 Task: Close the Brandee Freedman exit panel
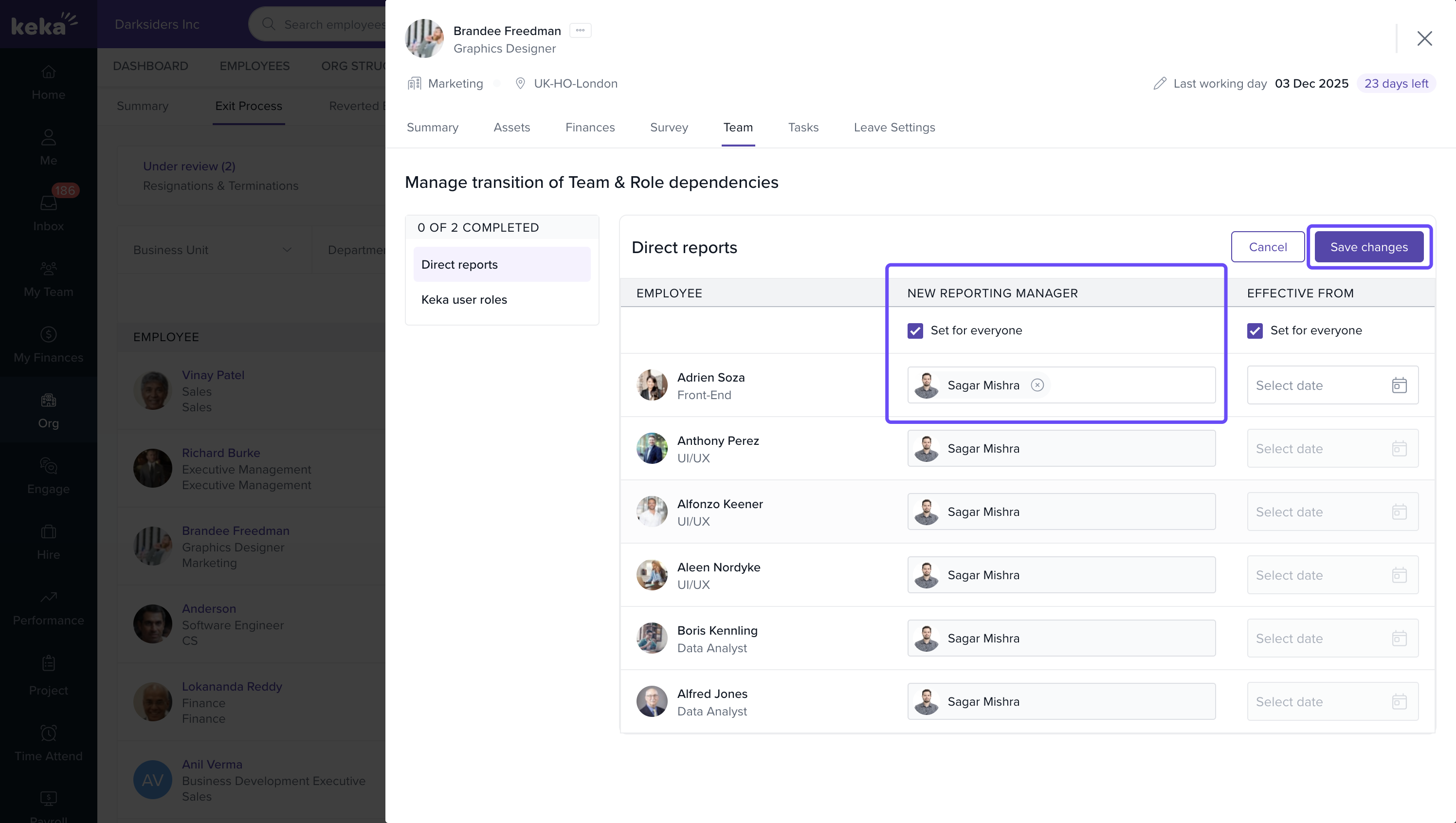click(1424, 38)
